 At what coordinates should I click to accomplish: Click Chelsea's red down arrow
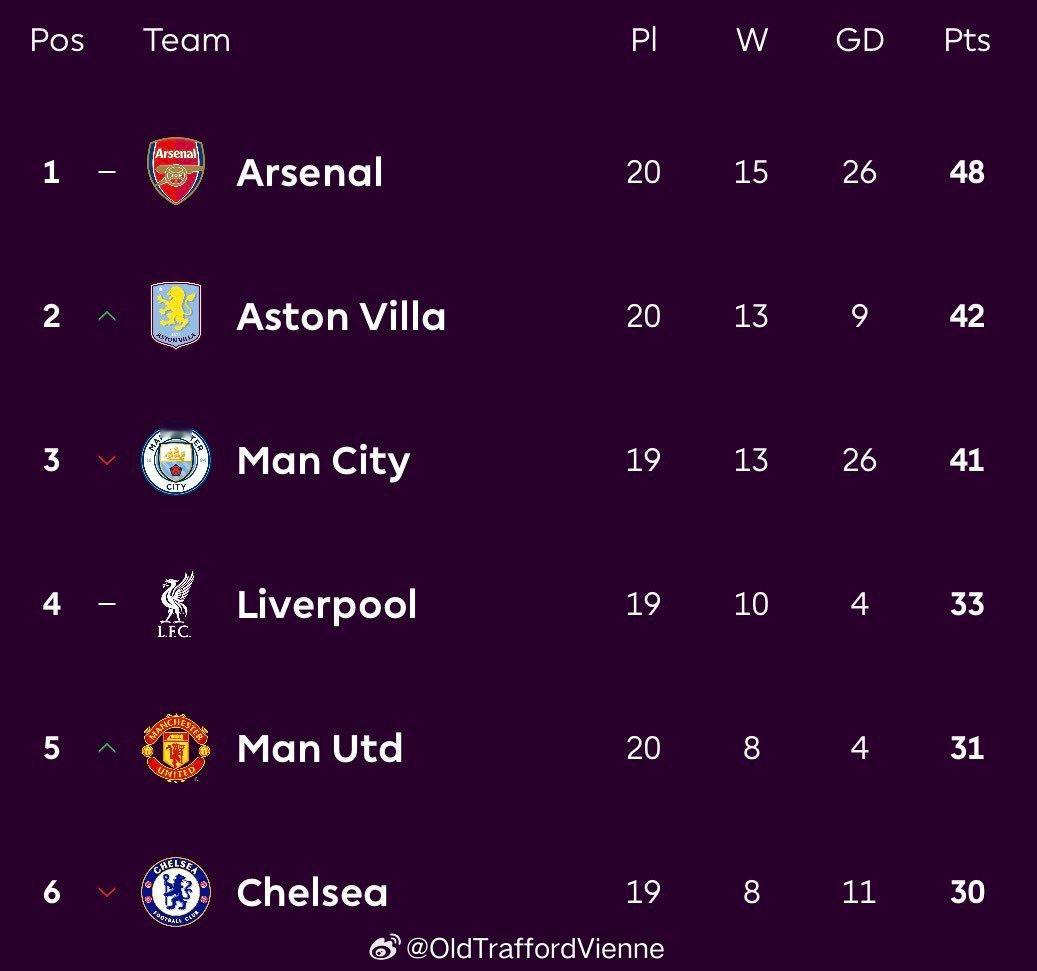click(x=108, y=892)
